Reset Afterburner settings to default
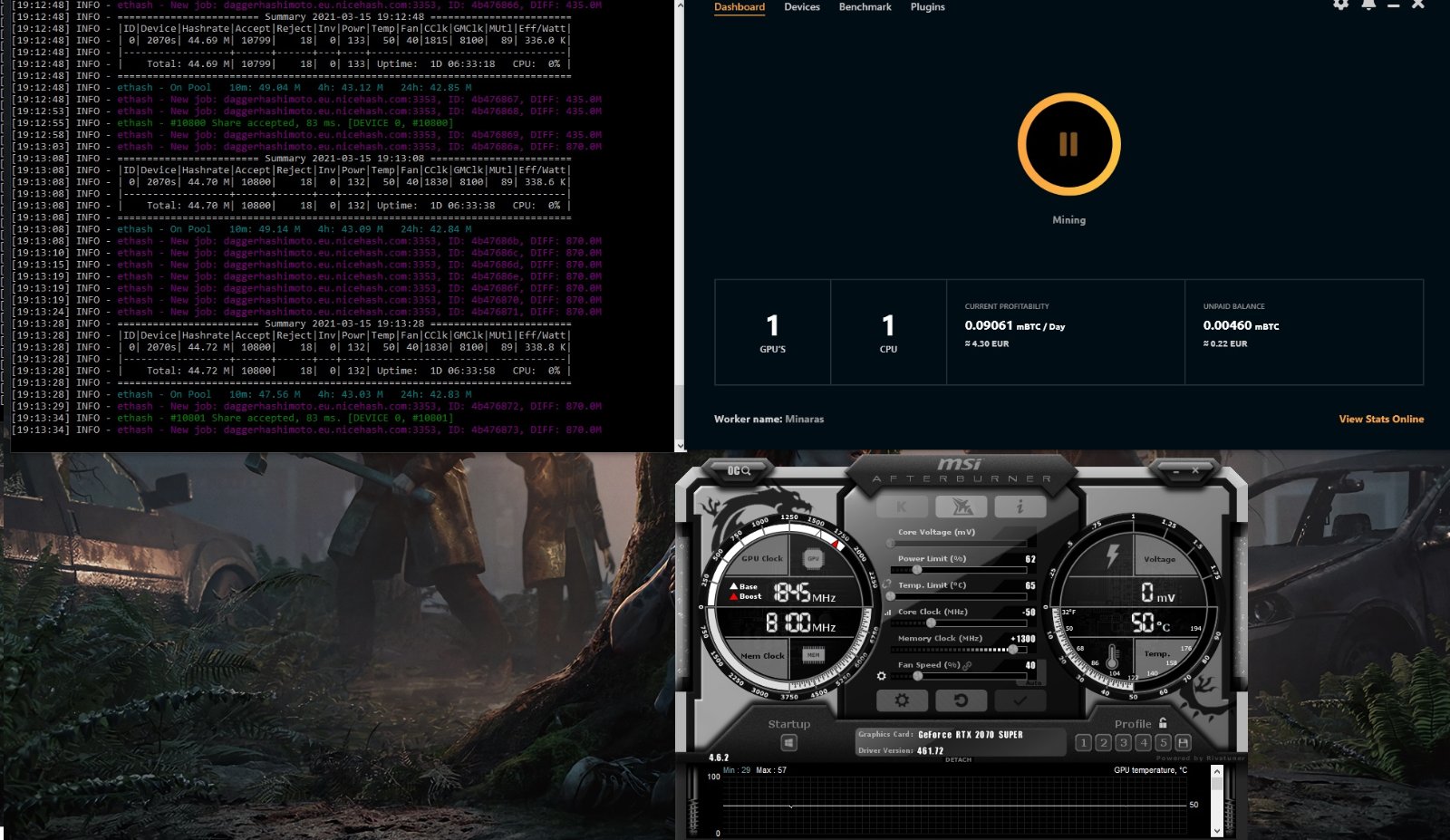 pos(961,700)
